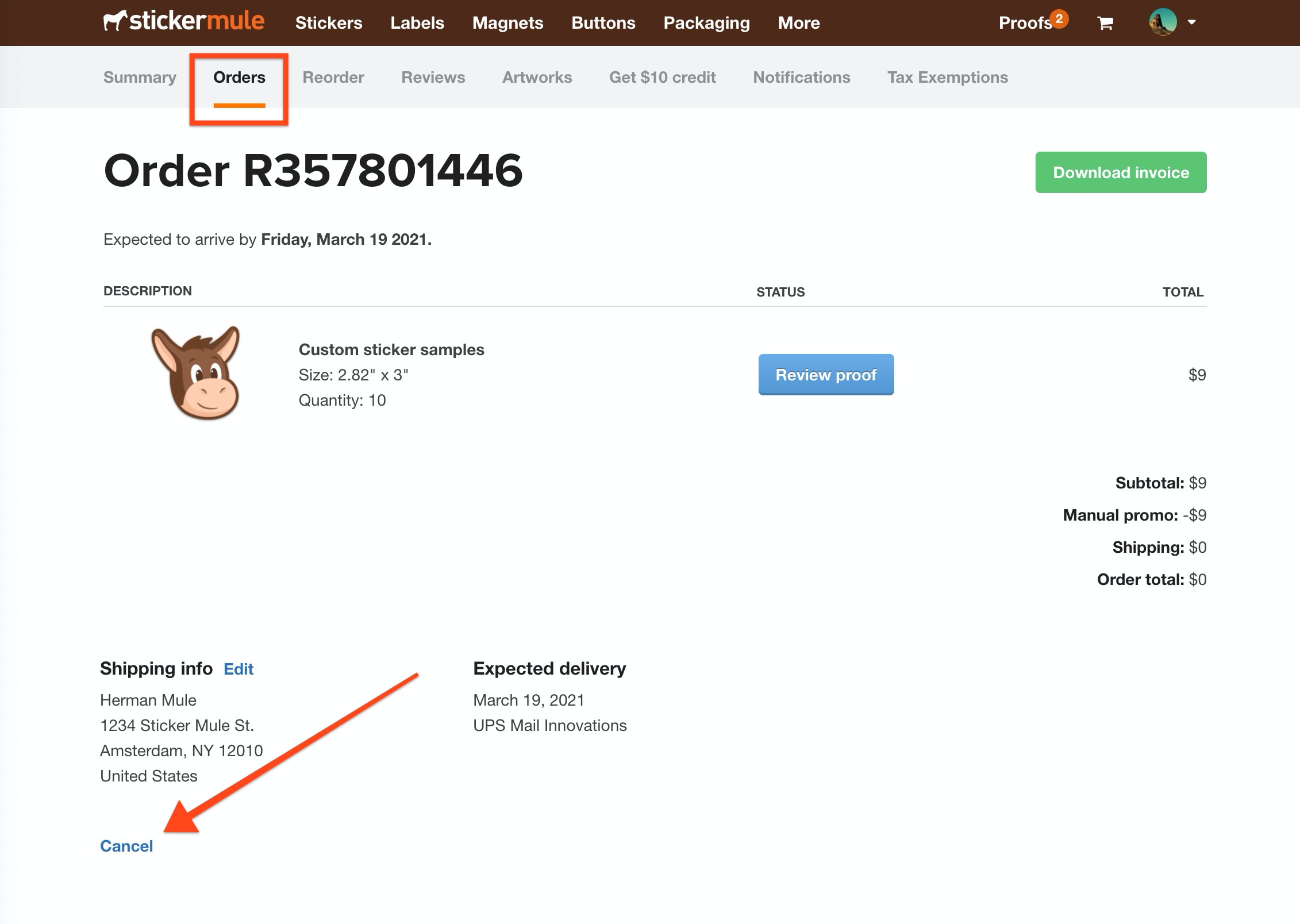
Task: Navigate to the Notifications tab
Action: [x=801, y=77]
